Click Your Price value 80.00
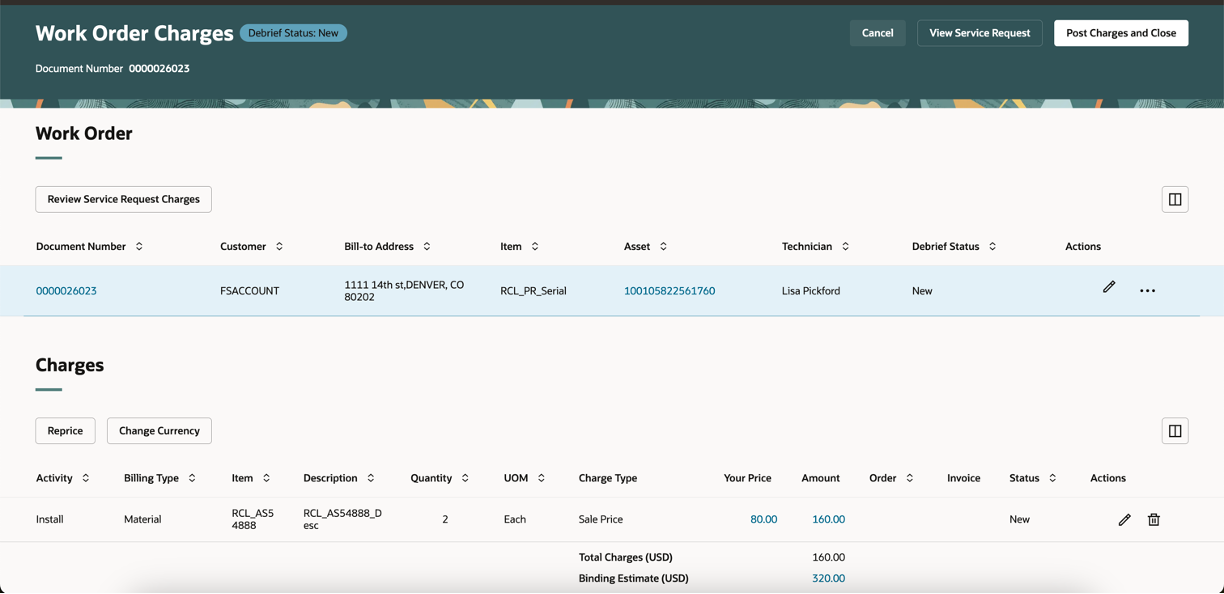 (x=764, y=520)
